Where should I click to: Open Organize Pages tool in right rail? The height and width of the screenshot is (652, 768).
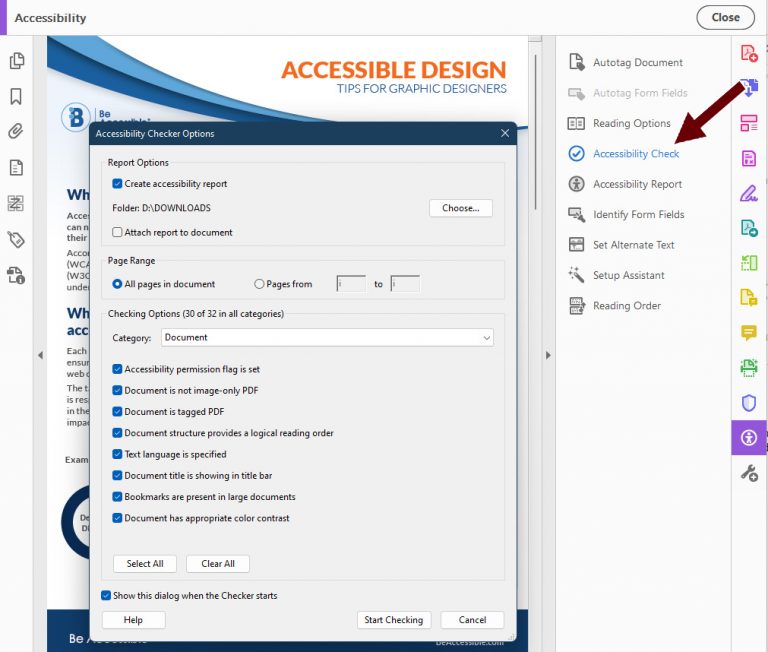749,123
